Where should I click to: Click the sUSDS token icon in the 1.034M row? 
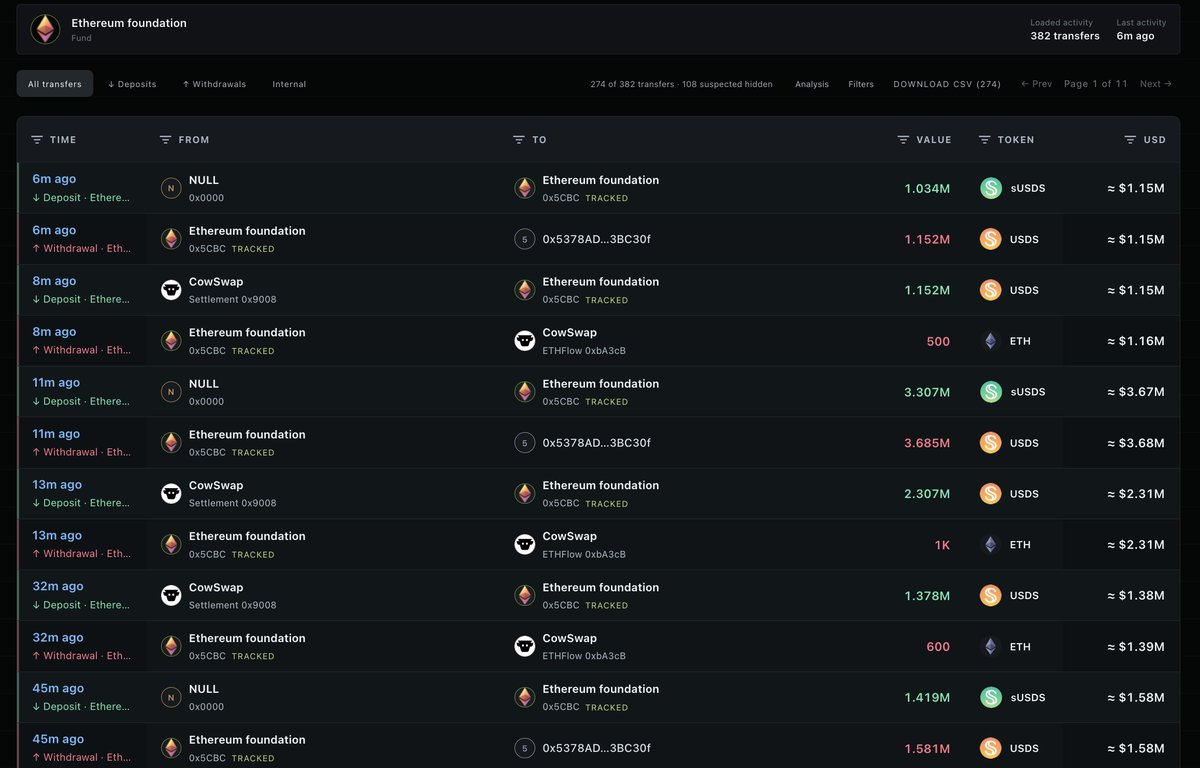tap(991, 188)
